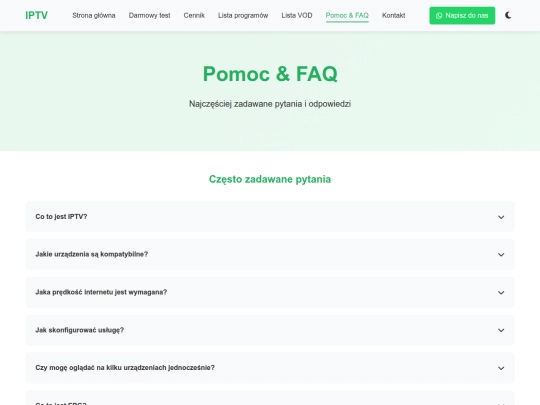540x405 pixels.
Task: Expand the chevron for Czy mogę oglądać na kilku urządzeniach
Action: [501, 368]
